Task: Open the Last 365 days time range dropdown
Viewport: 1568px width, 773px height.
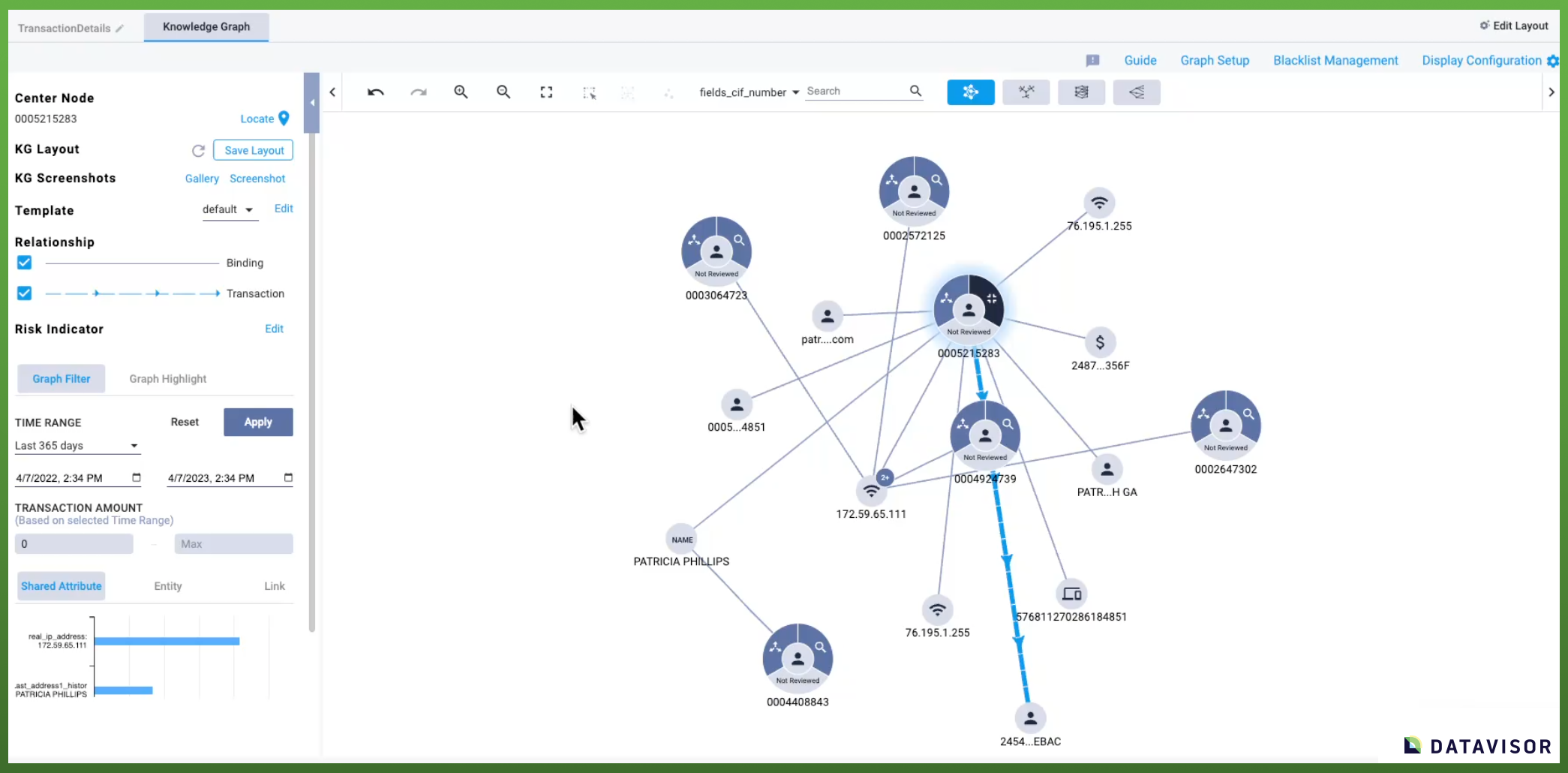Action: click(77, 445)
